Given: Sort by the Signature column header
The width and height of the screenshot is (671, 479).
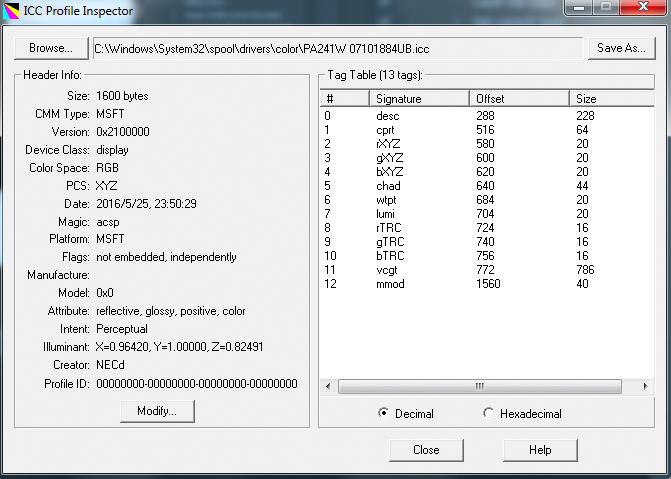Looking at the screenshot, I should pyautogui.click(x=419, y=98).
